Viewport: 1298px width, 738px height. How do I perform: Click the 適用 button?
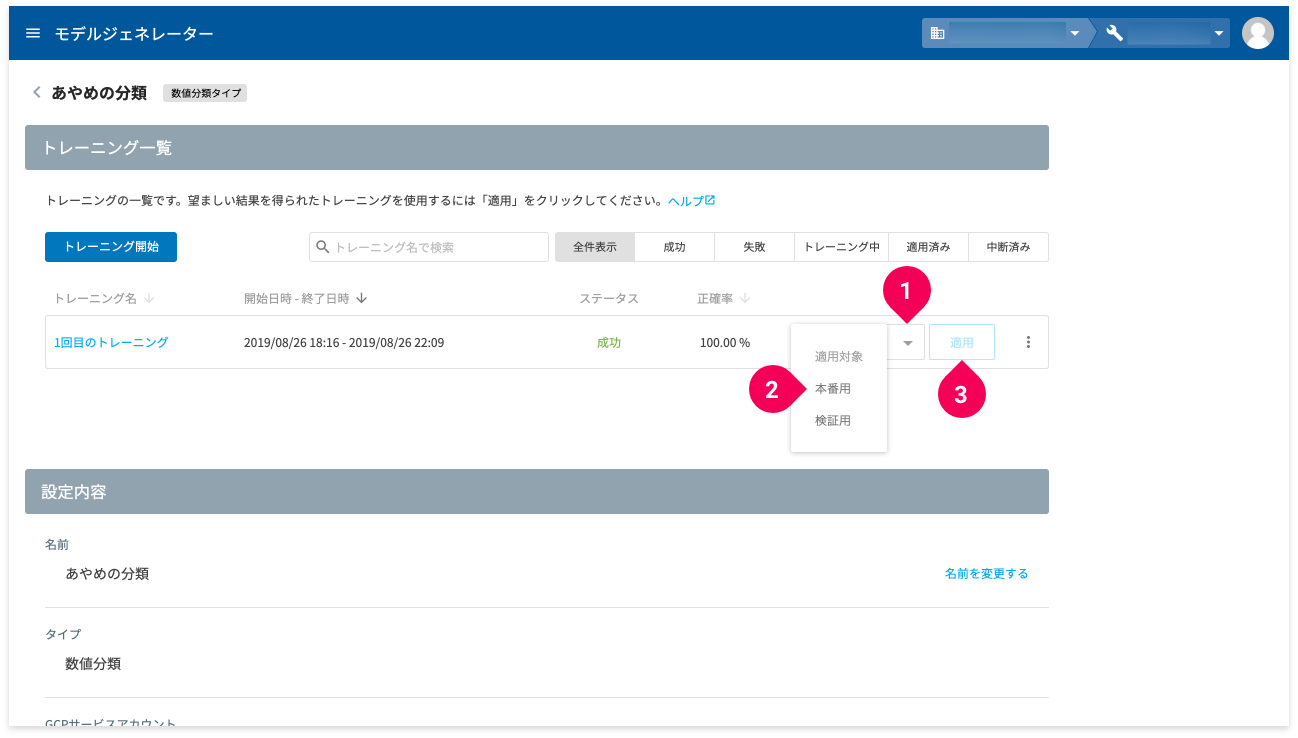[x=961, y=342]
